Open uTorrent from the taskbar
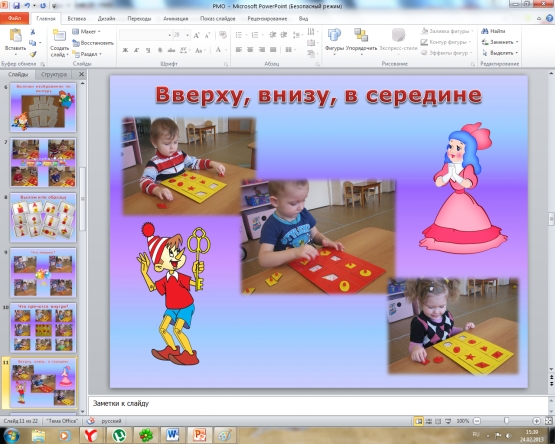Image resolution: width=555 pixels, height=444 pixels. (x=119, y=435)
